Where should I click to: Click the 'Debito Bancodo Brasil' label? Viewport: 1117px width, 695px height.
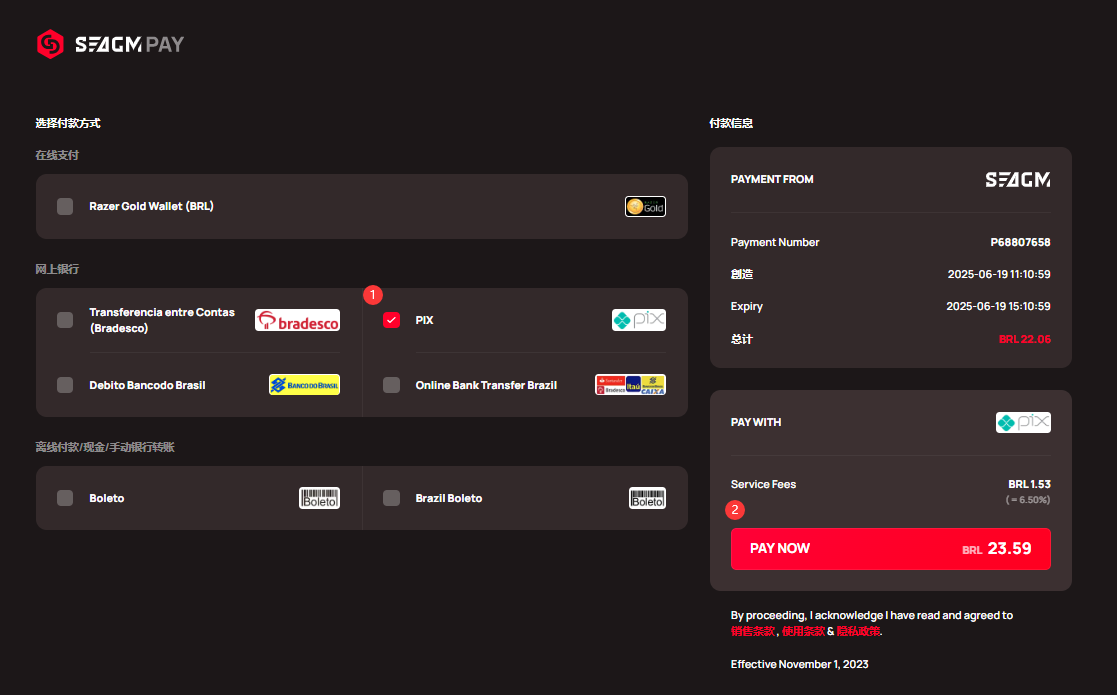click(x=147, y=385)
